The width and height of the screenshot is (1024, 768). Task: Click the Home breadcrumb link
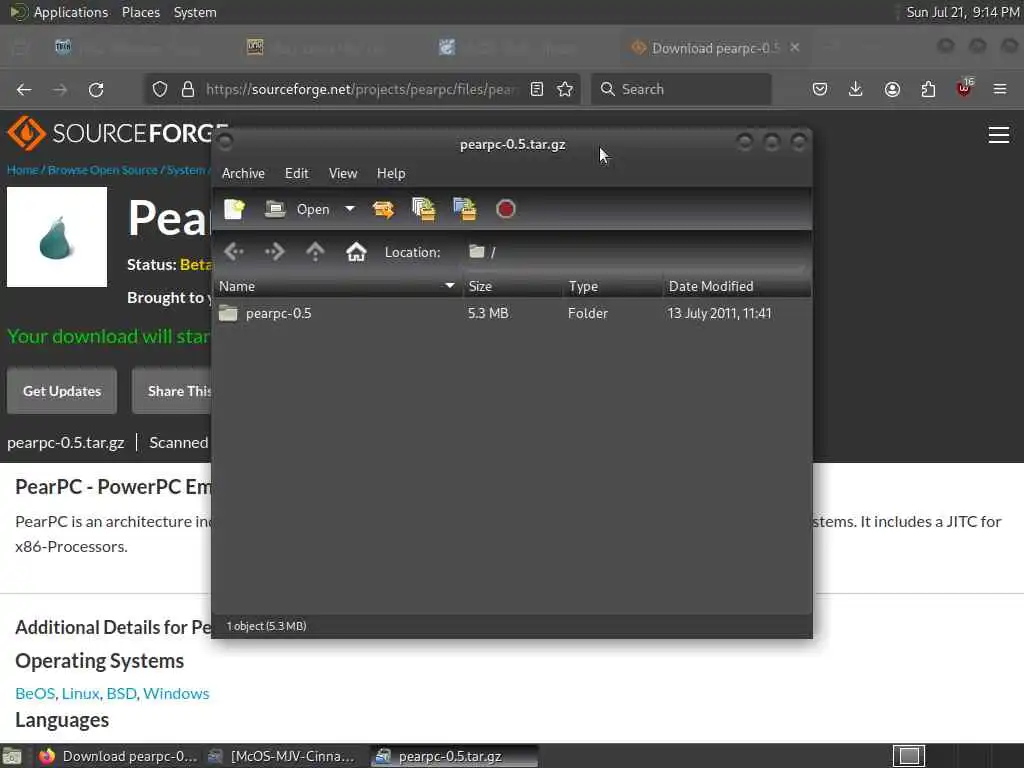[22, 170]
